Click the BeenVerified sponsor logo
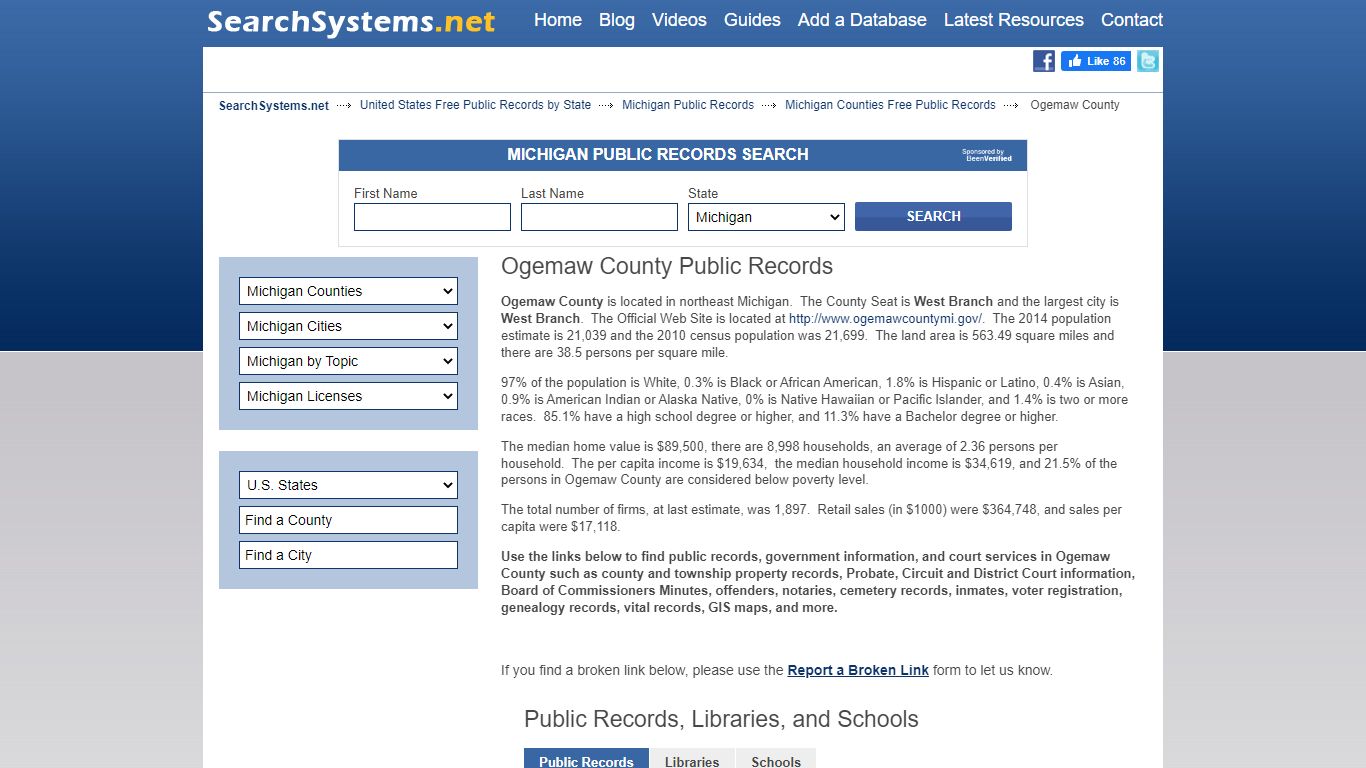Screen dimensions: 1366x768 tap(987, 156)
